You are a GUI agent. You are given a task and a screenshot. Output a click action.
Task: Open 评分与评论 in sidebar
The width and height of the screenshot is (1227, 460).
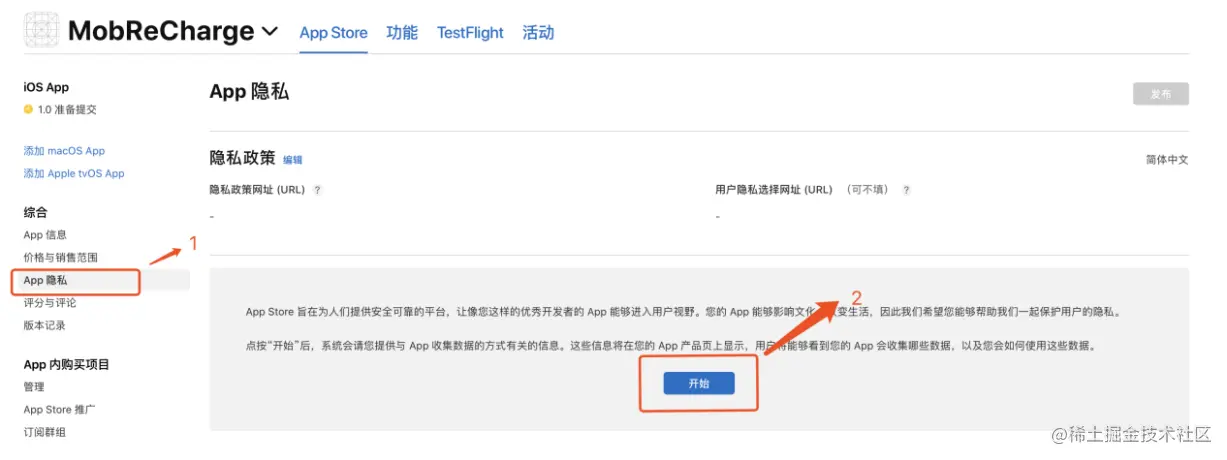click(50, 303)
